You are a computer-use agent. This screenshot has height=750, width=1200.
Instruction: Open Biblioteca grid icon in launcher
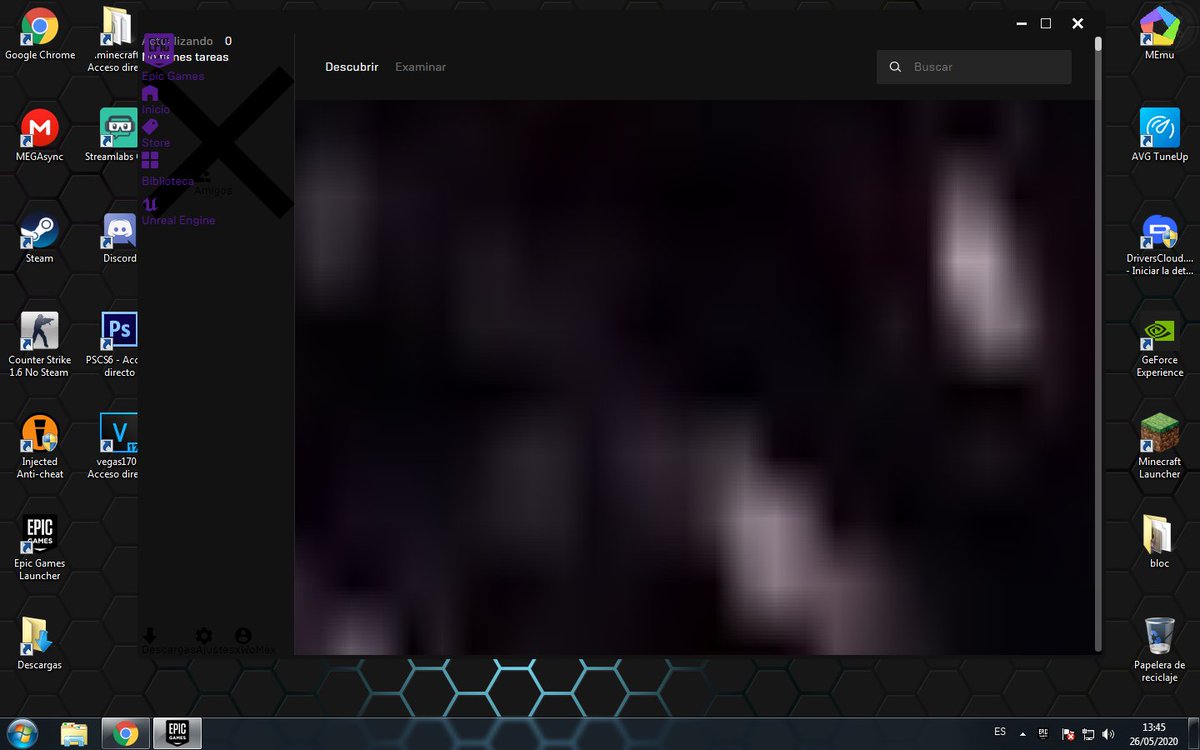tap(150, 160)
